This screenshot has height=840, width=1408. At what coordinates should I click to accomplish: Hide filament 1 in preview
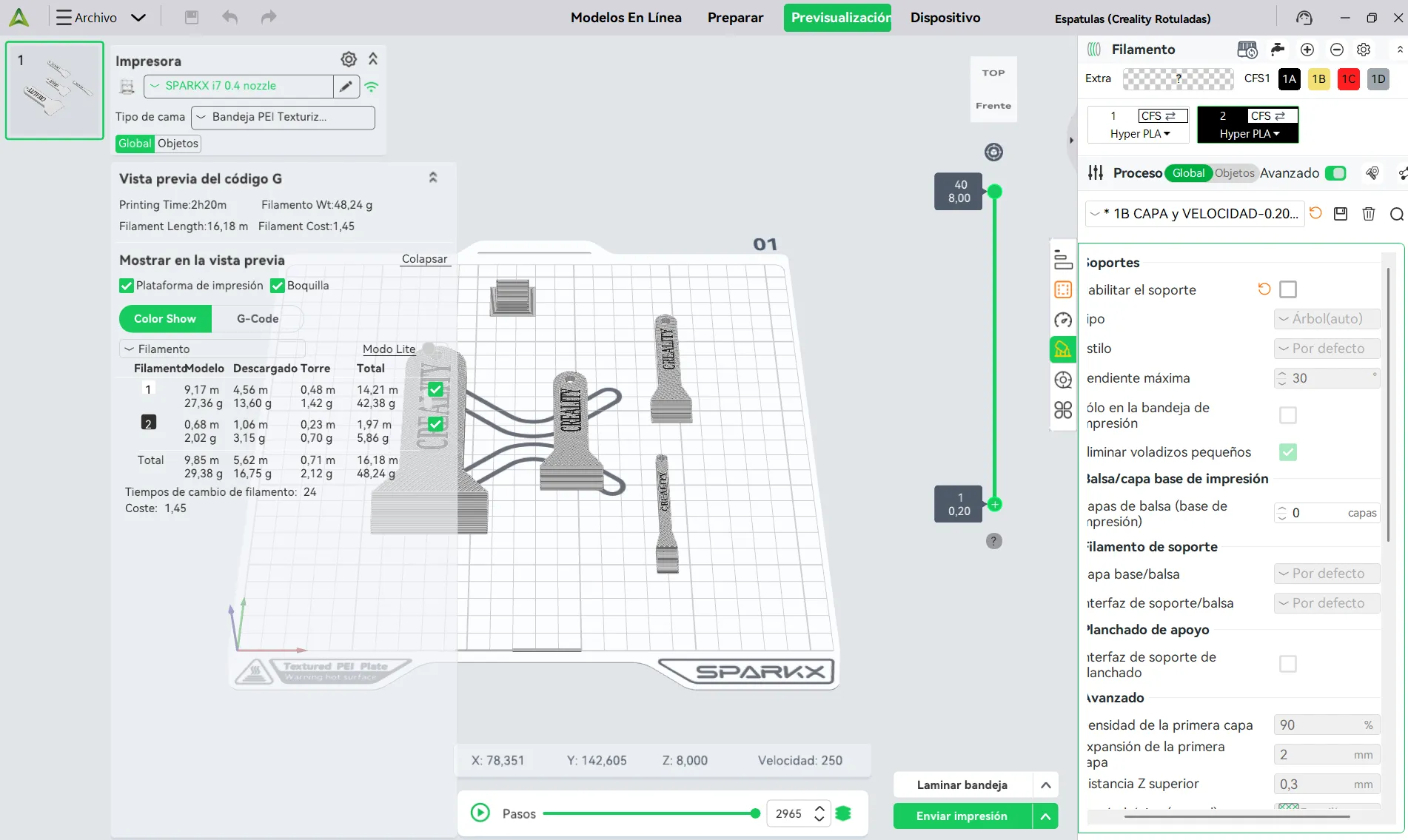click(435, 389)
